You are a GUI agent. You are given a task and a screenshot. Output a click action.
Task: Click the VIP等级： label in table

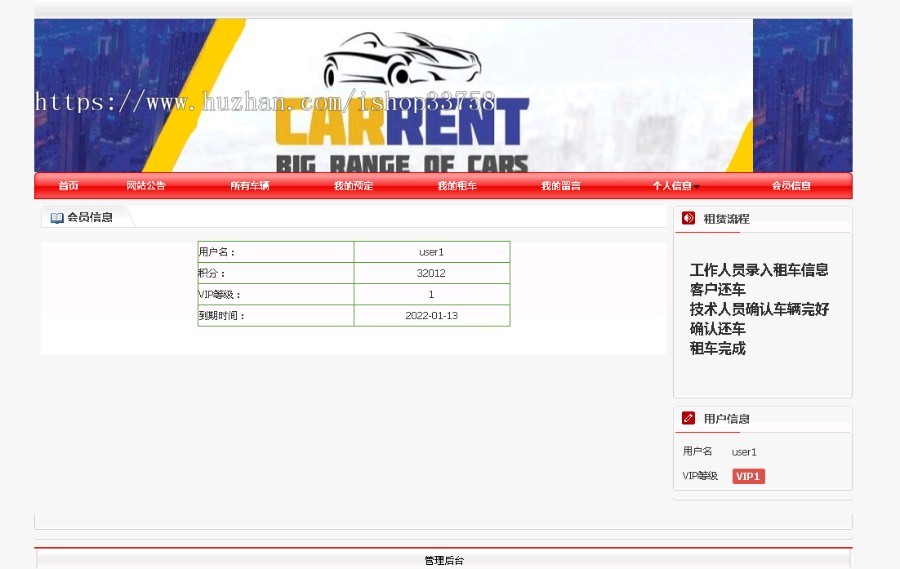pos(220,295)
